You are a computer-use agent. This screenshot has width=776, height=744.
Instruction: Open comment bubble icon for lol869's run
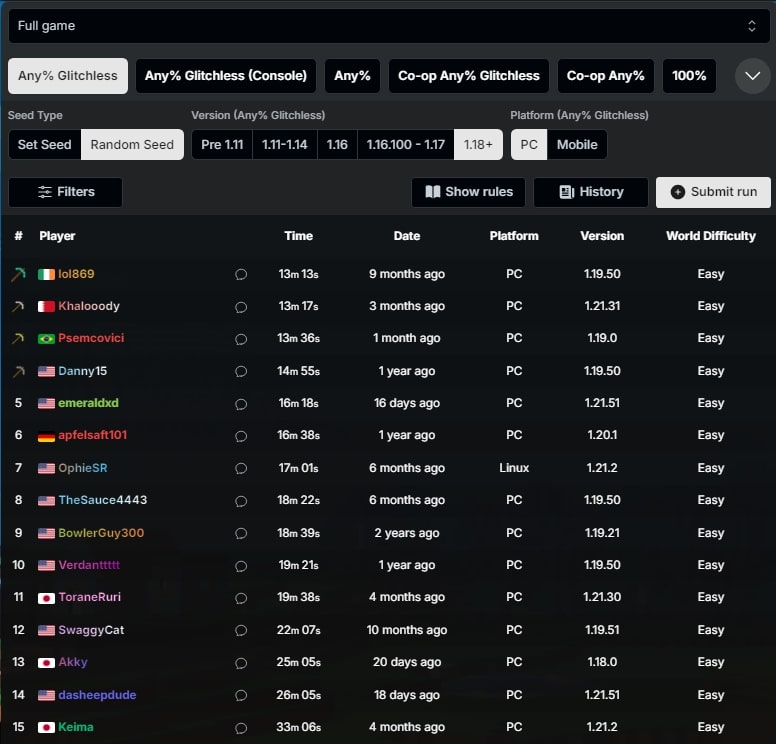tap(241, 274)
